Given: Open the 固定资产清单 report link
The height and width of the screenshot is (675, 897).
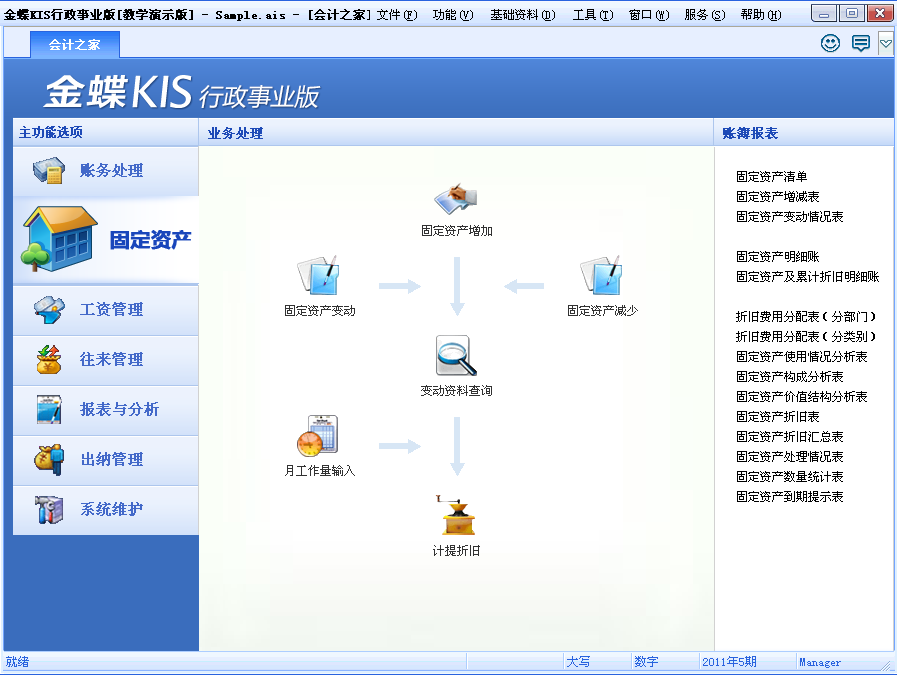Looking at the screenshot, I should pyautogui.click(x=771, y=177).
